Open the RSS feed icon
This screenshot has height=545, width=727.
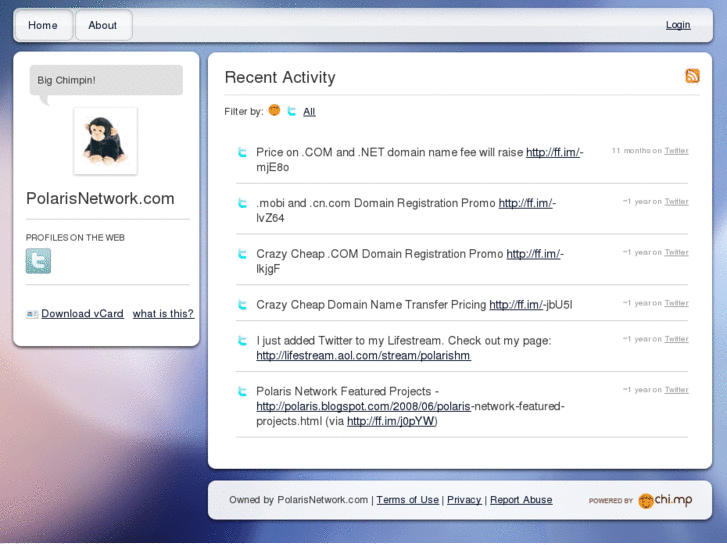(692, 76)
